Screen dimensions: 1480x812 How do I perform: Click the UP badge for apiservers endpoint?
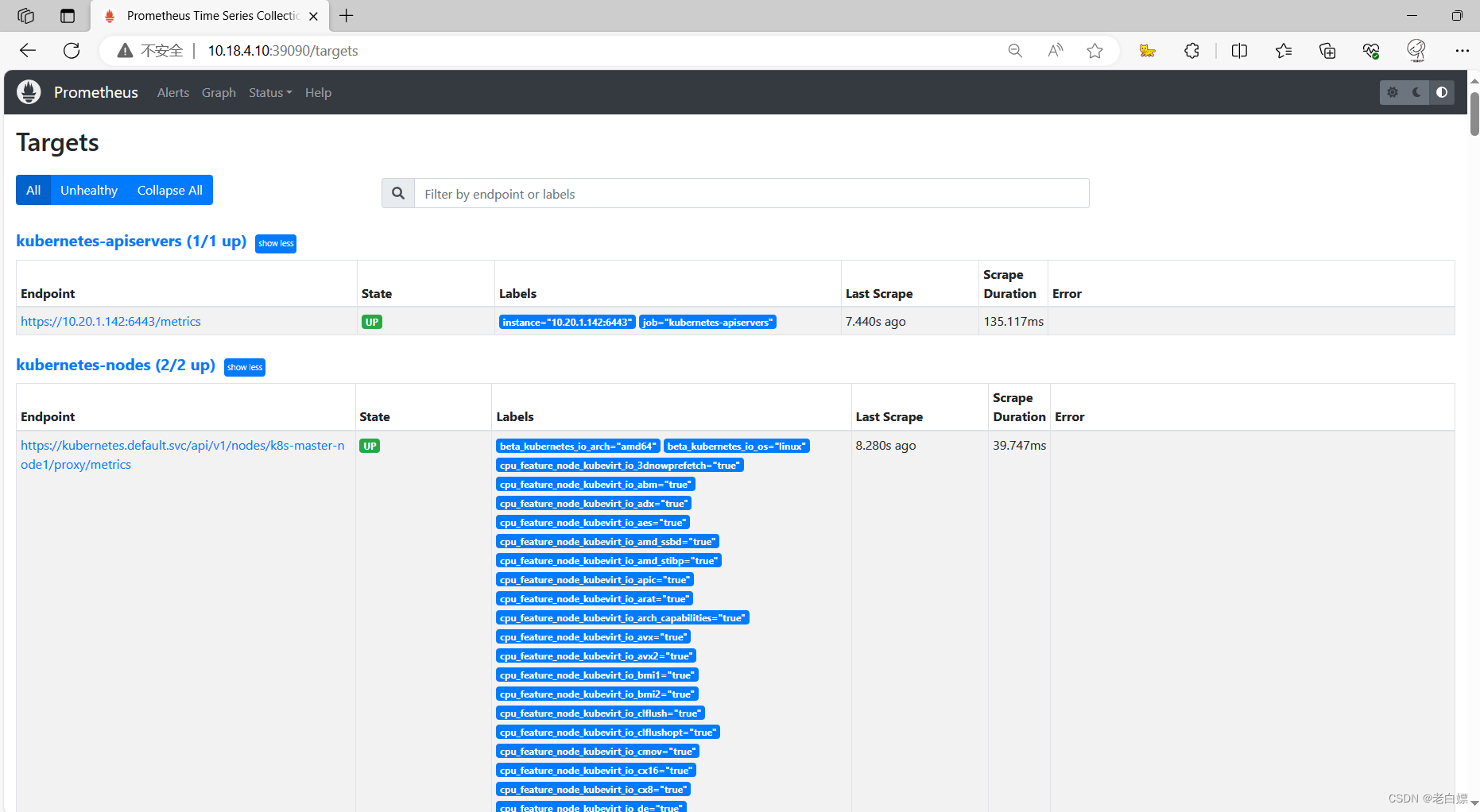[371, 322]
